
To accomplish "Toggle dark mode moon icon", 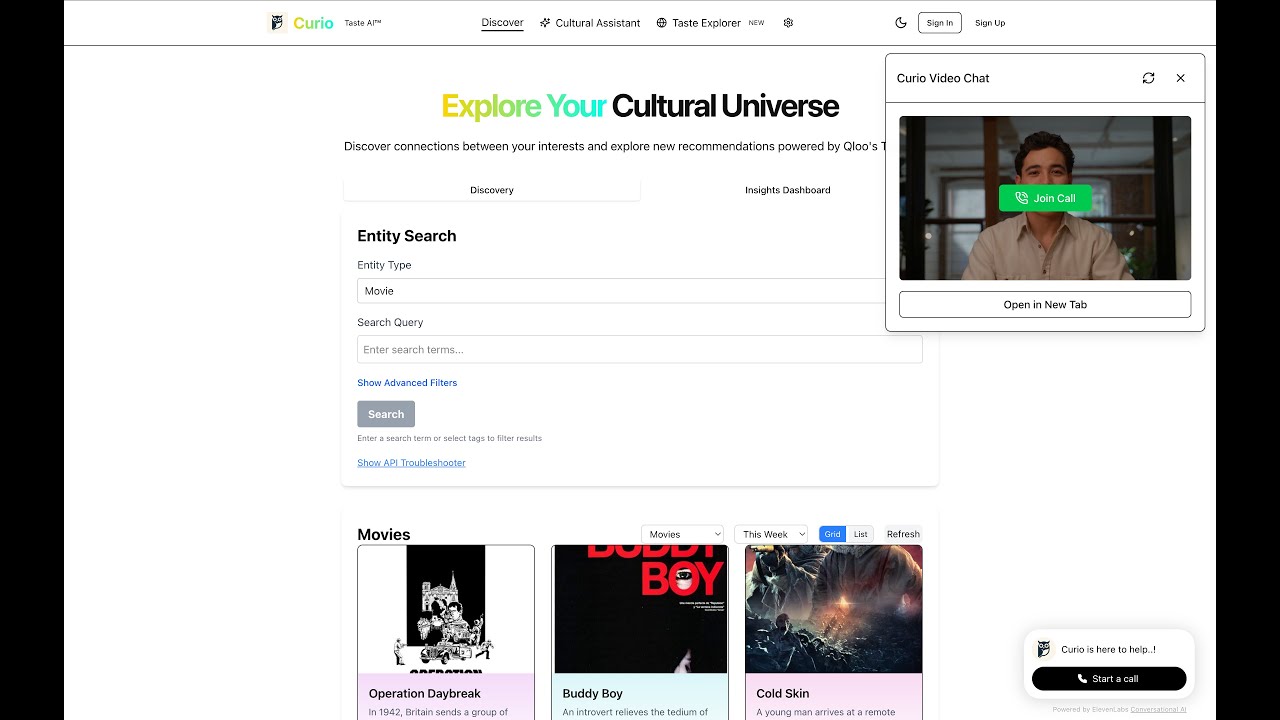I will [x=901, y=23].
